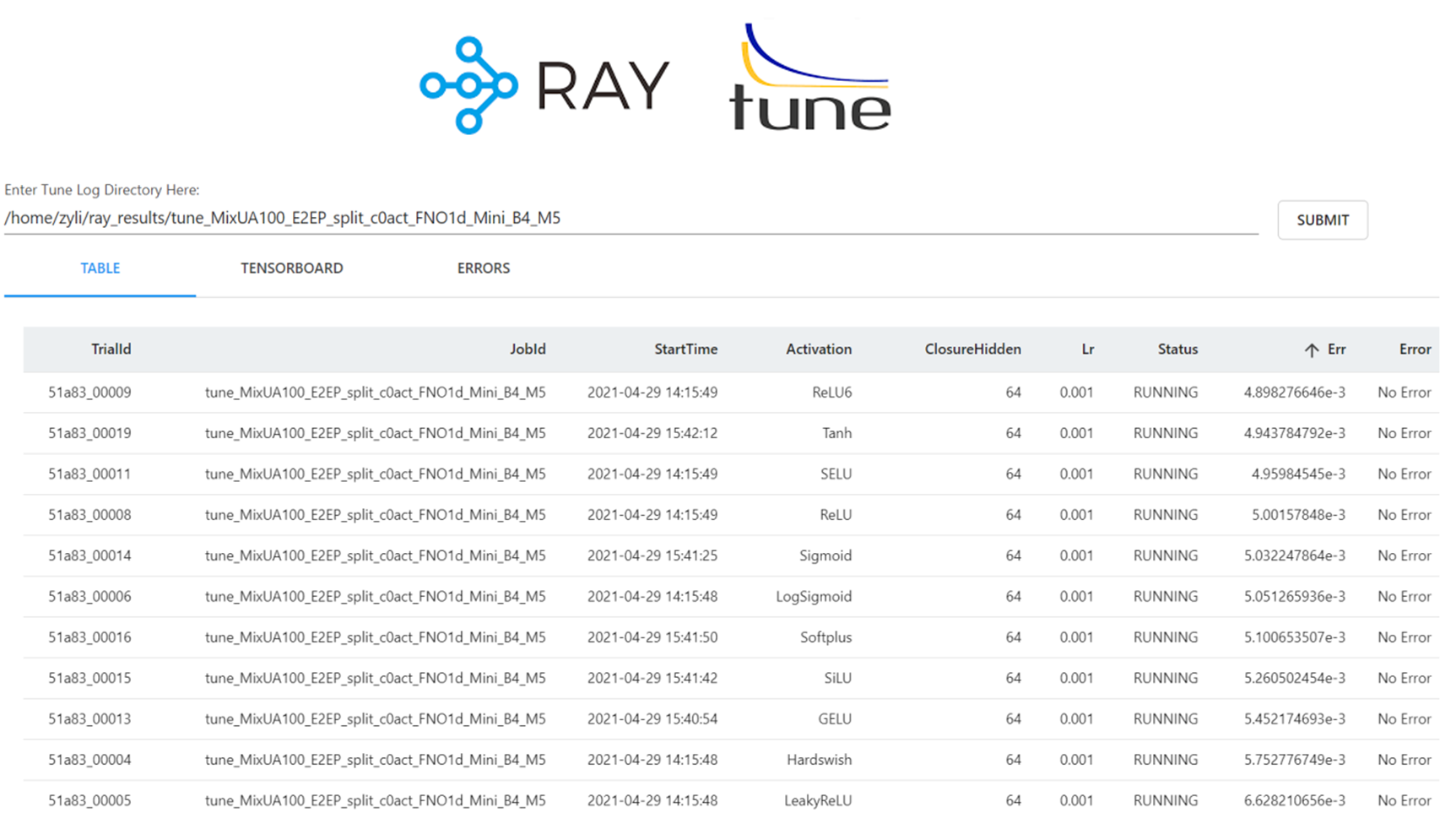Screen dimensions: 1456x829
Task: Click the SUBMIT button
Action: pos(1323,220)
